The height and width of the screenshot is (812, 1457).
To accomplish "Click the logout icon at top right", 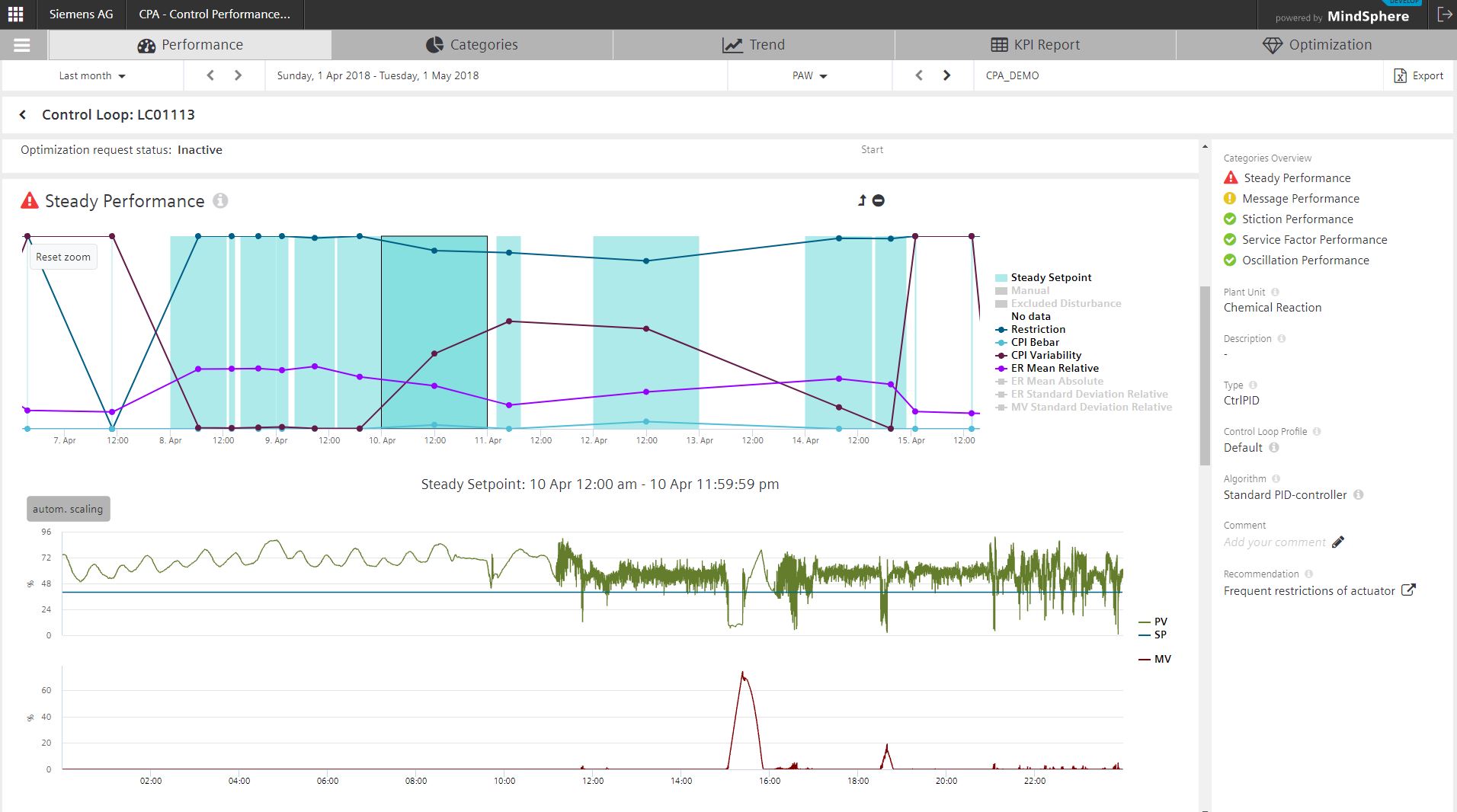I will (x=1443, y=14).
